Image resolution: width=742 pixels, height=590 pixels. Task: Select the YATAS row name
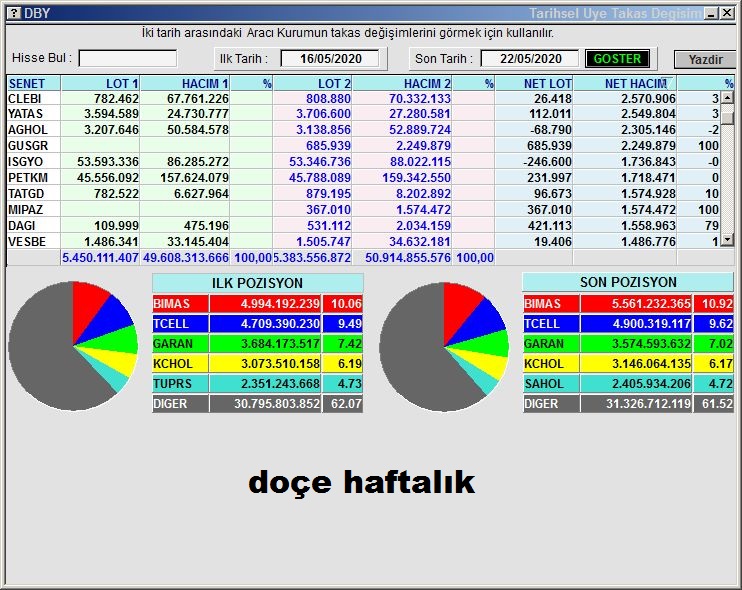tap(26, 114)
